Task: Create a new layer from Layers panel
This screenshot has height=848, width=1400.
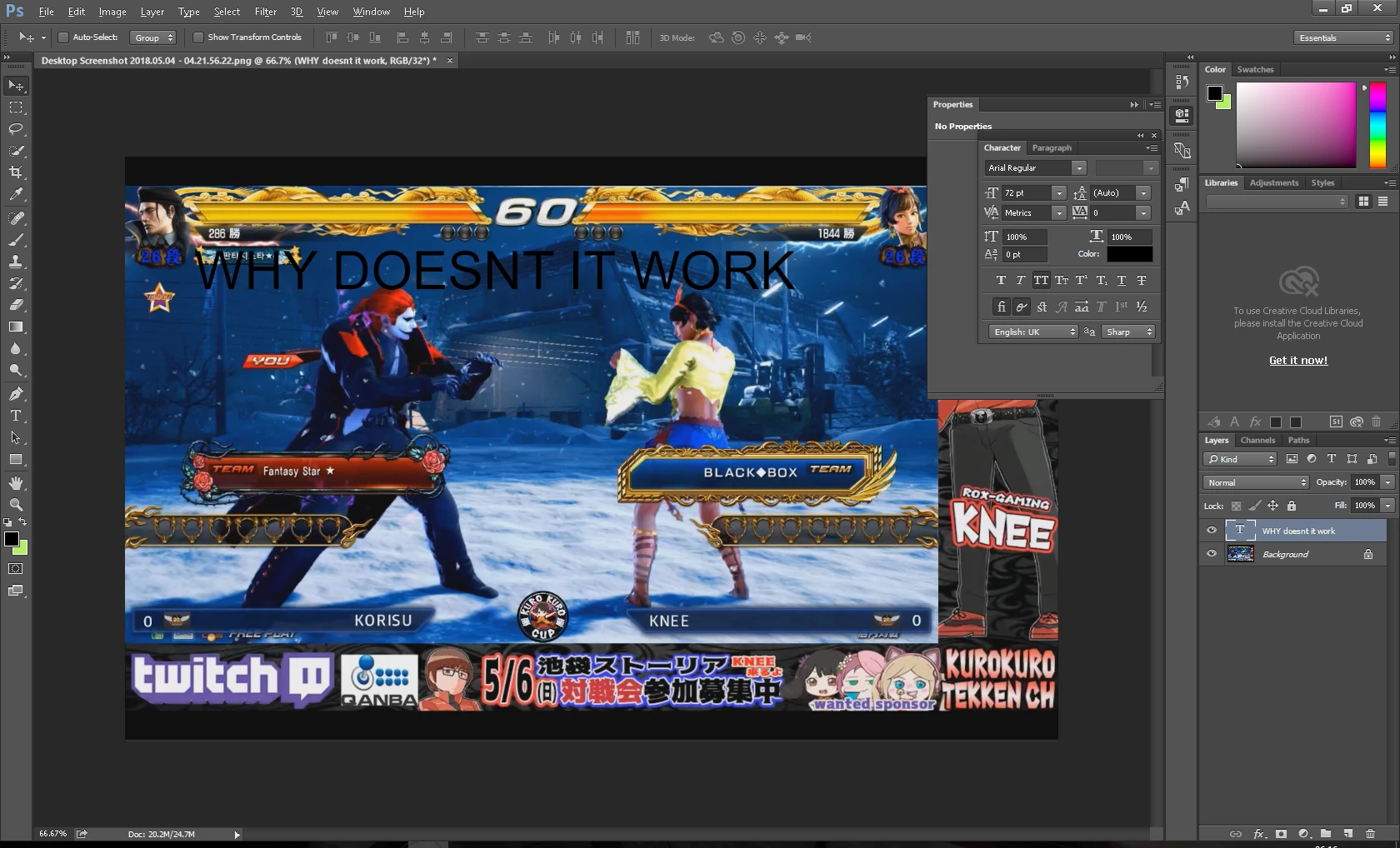Action: pos(1348,833)
